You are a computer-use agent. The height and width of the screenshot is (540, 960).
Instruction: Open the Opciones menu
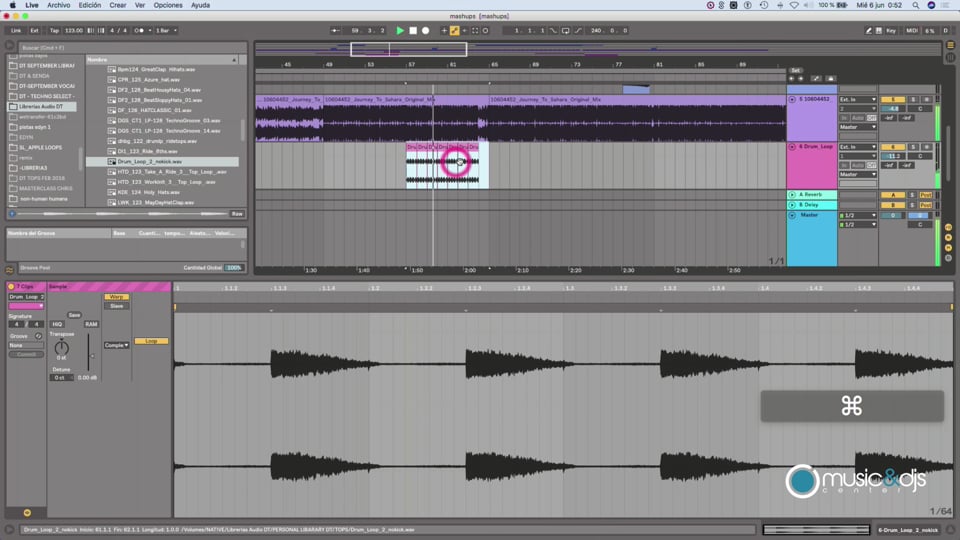click(168, 5)
